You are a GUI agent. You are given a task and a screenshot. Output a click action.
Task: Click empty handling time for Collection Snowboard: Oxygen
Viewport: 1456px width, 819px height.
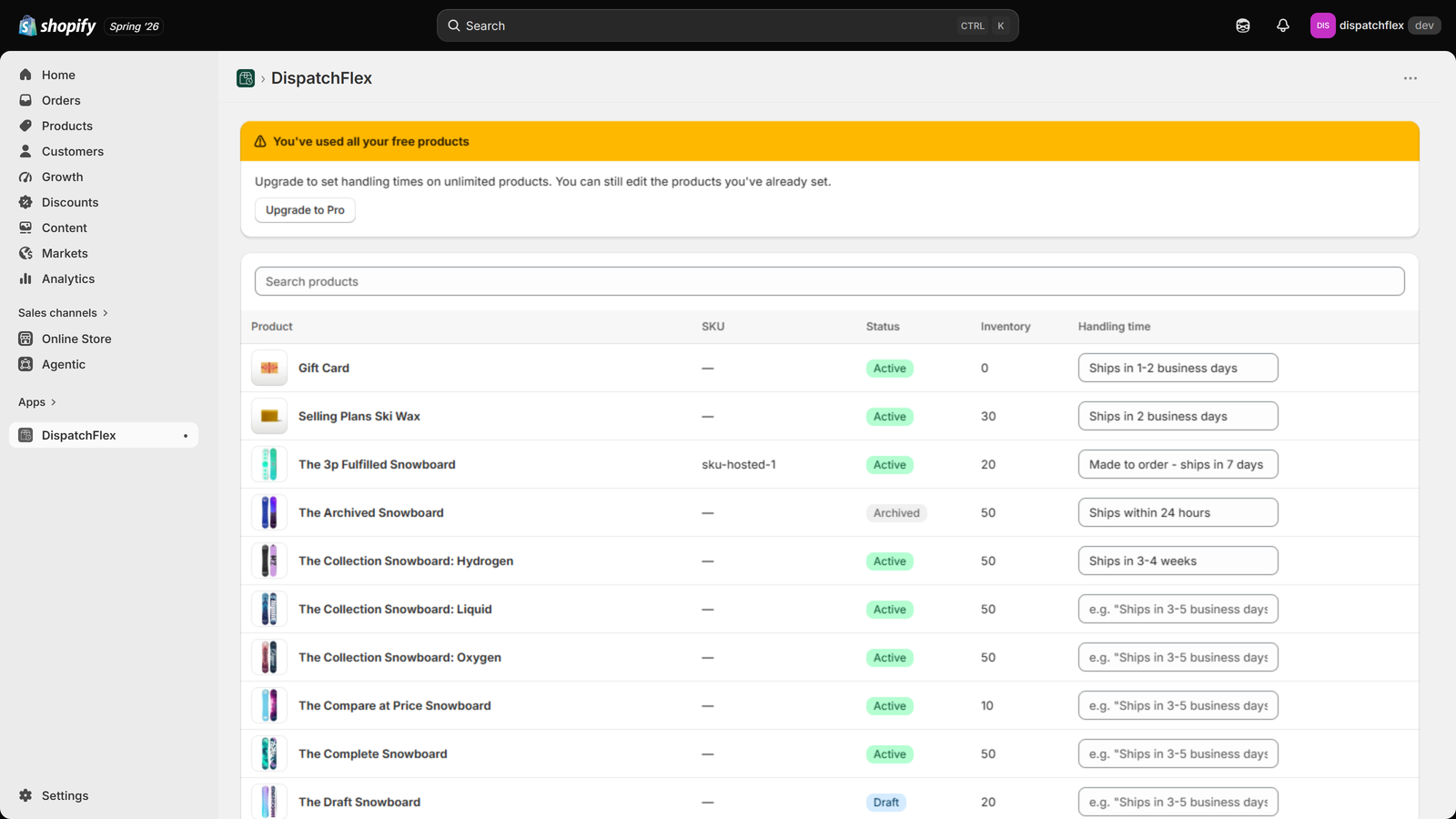pos(1178,657)
